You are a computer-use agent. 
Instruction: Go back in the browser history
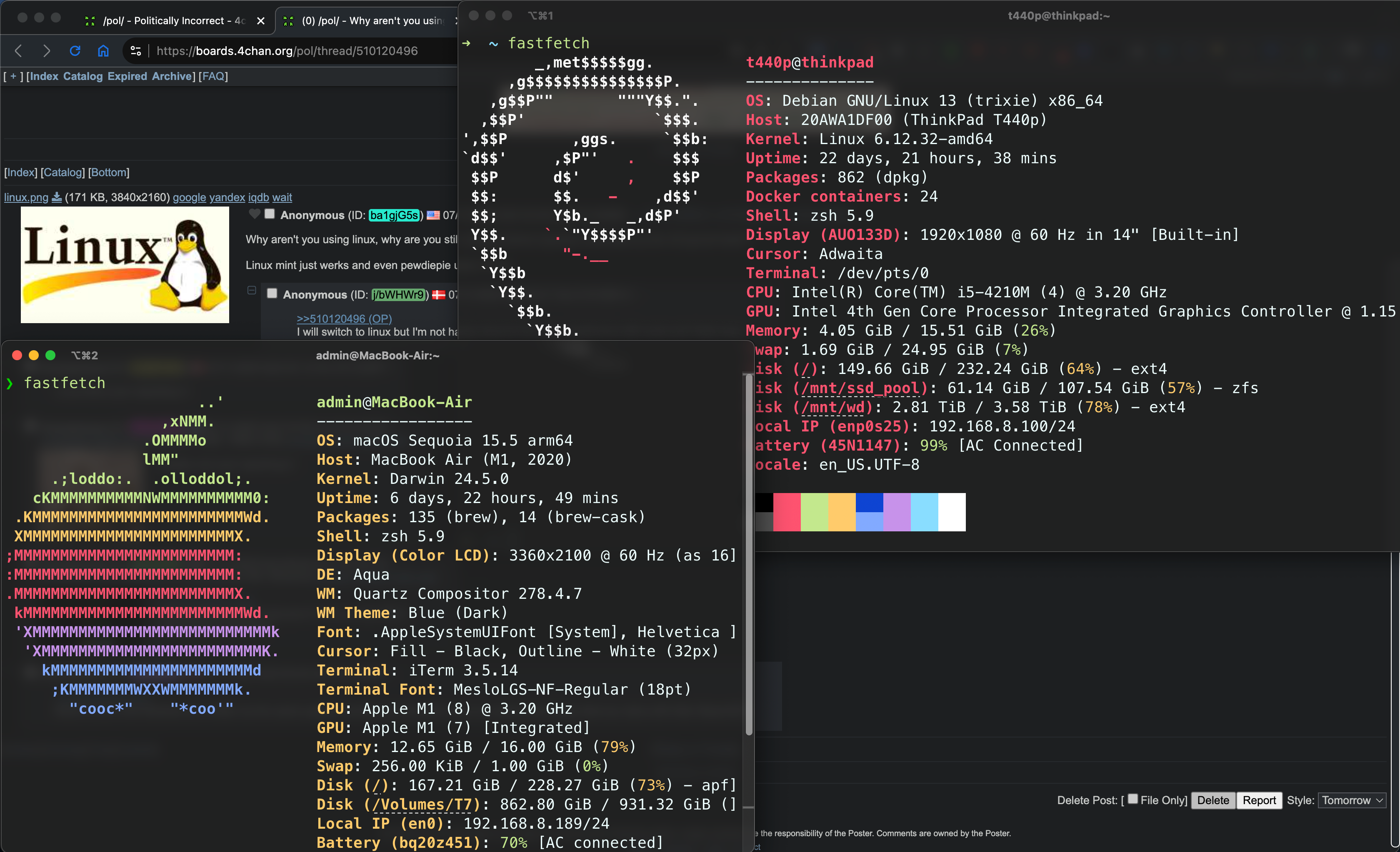[18, 51]
